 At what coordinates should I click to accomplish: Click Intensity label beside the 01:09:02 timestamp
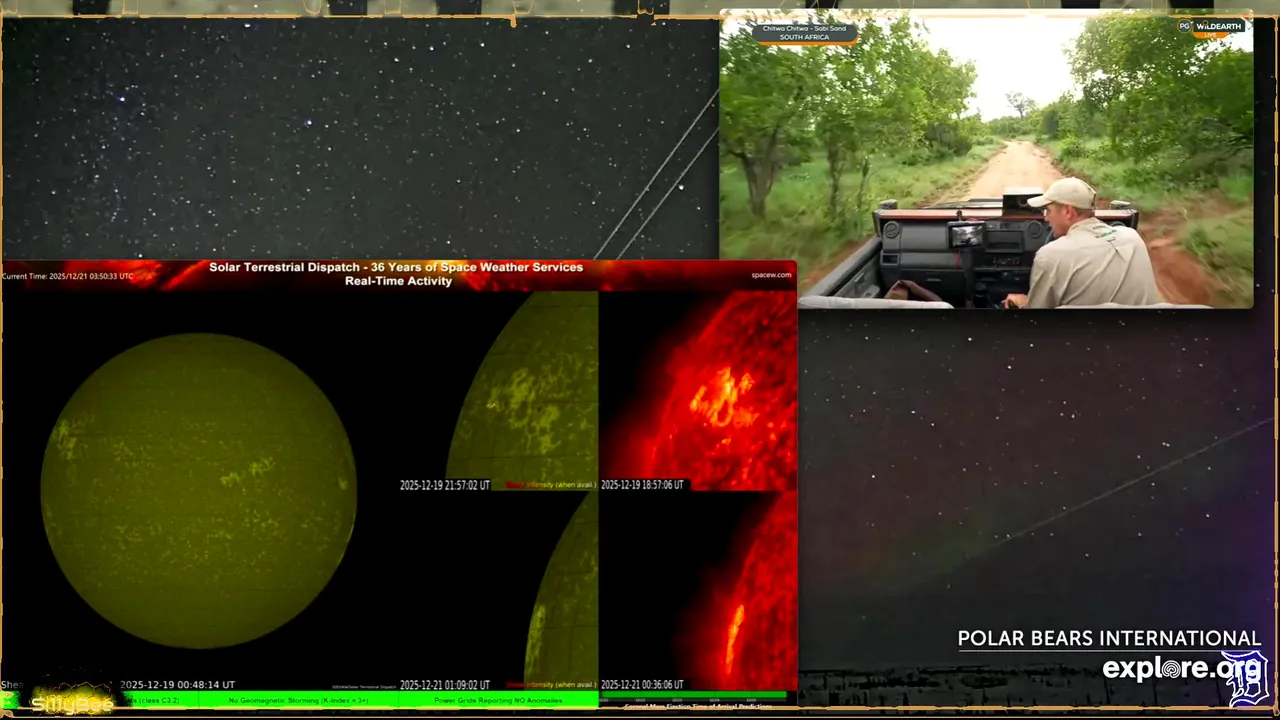click(550, 685)
